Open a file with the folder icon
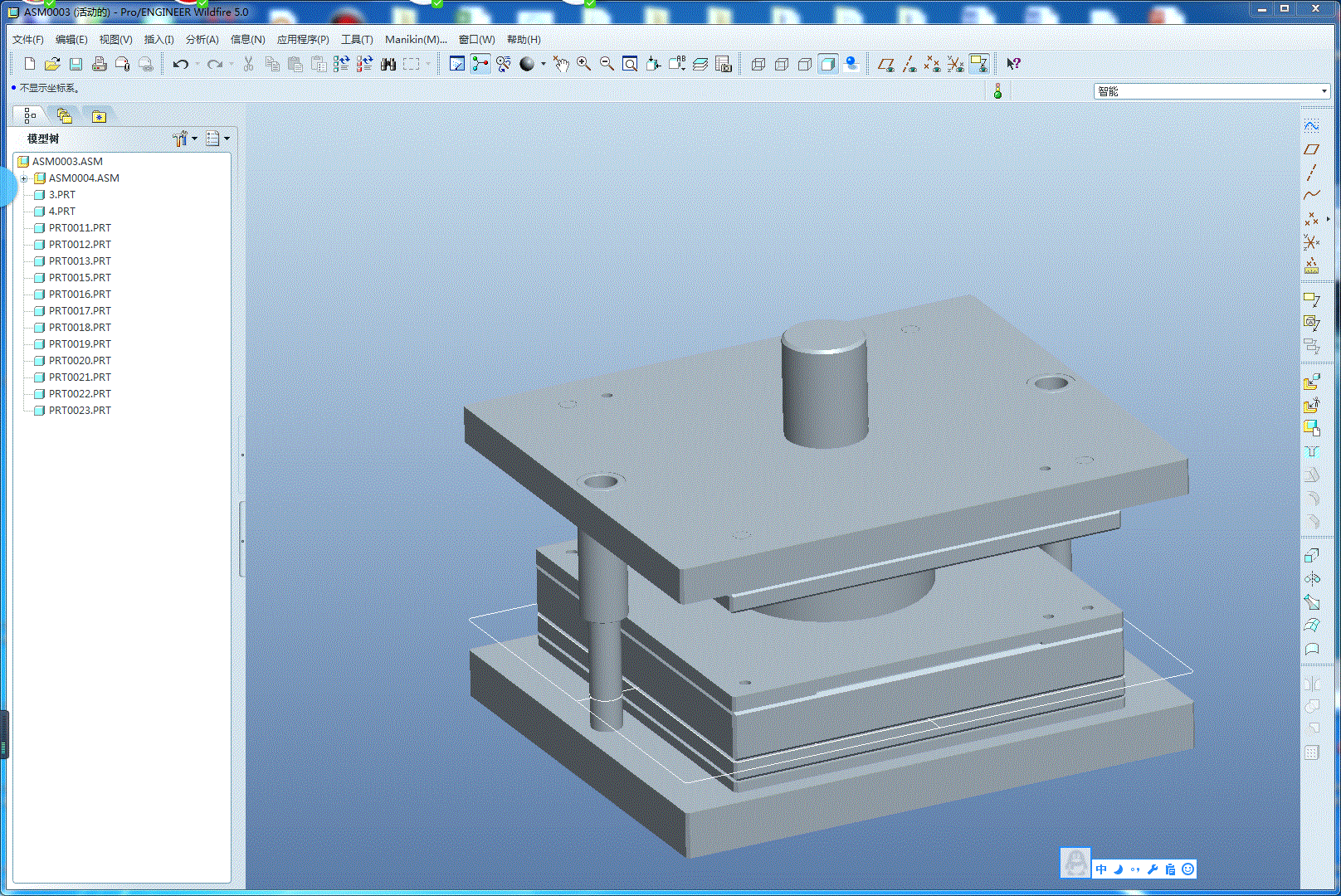Image resolution: width=1341 pixels, height=896 pixels. [52, 64]
